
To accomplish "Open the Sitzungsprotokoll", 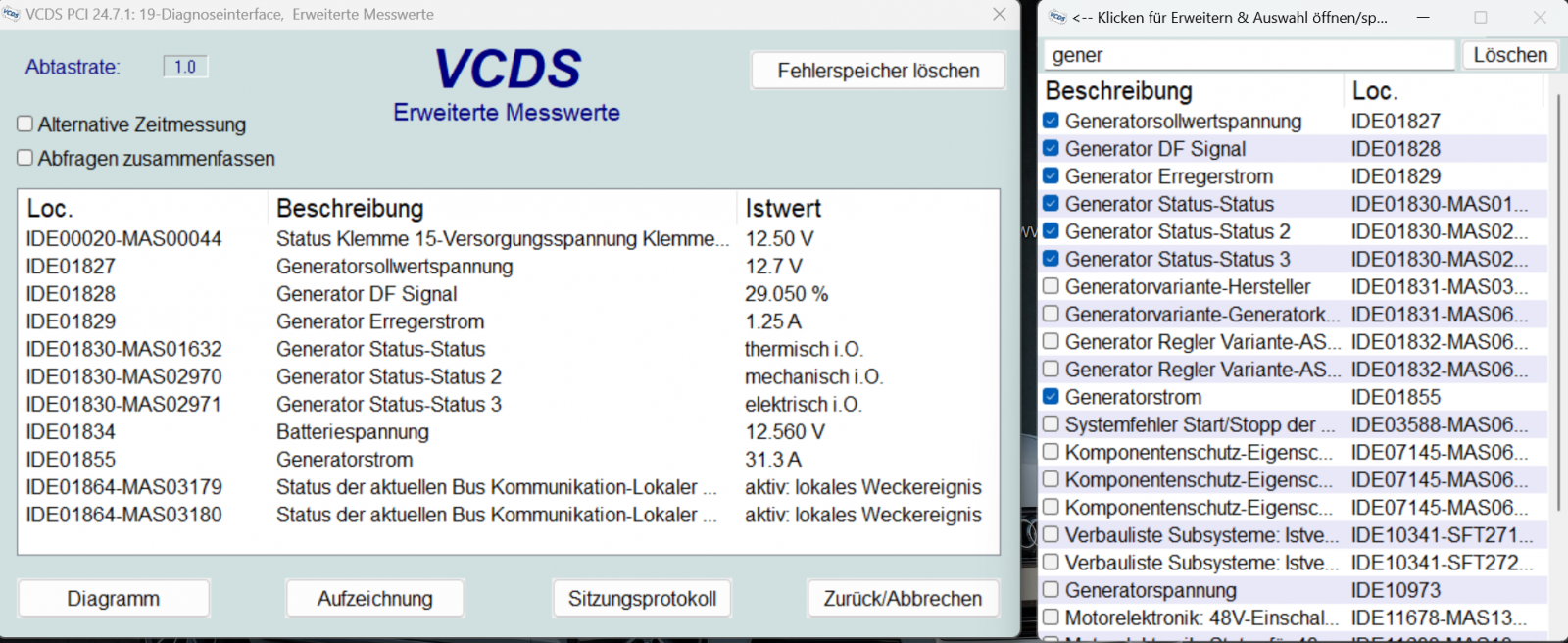I will (x=643, y=599).
